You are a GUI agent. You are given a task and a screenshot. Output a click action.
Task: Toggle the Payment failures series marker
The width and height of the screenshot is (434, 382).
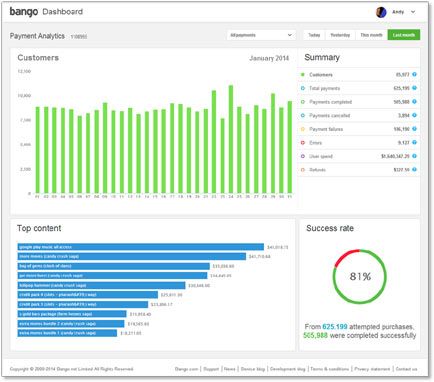303,129
